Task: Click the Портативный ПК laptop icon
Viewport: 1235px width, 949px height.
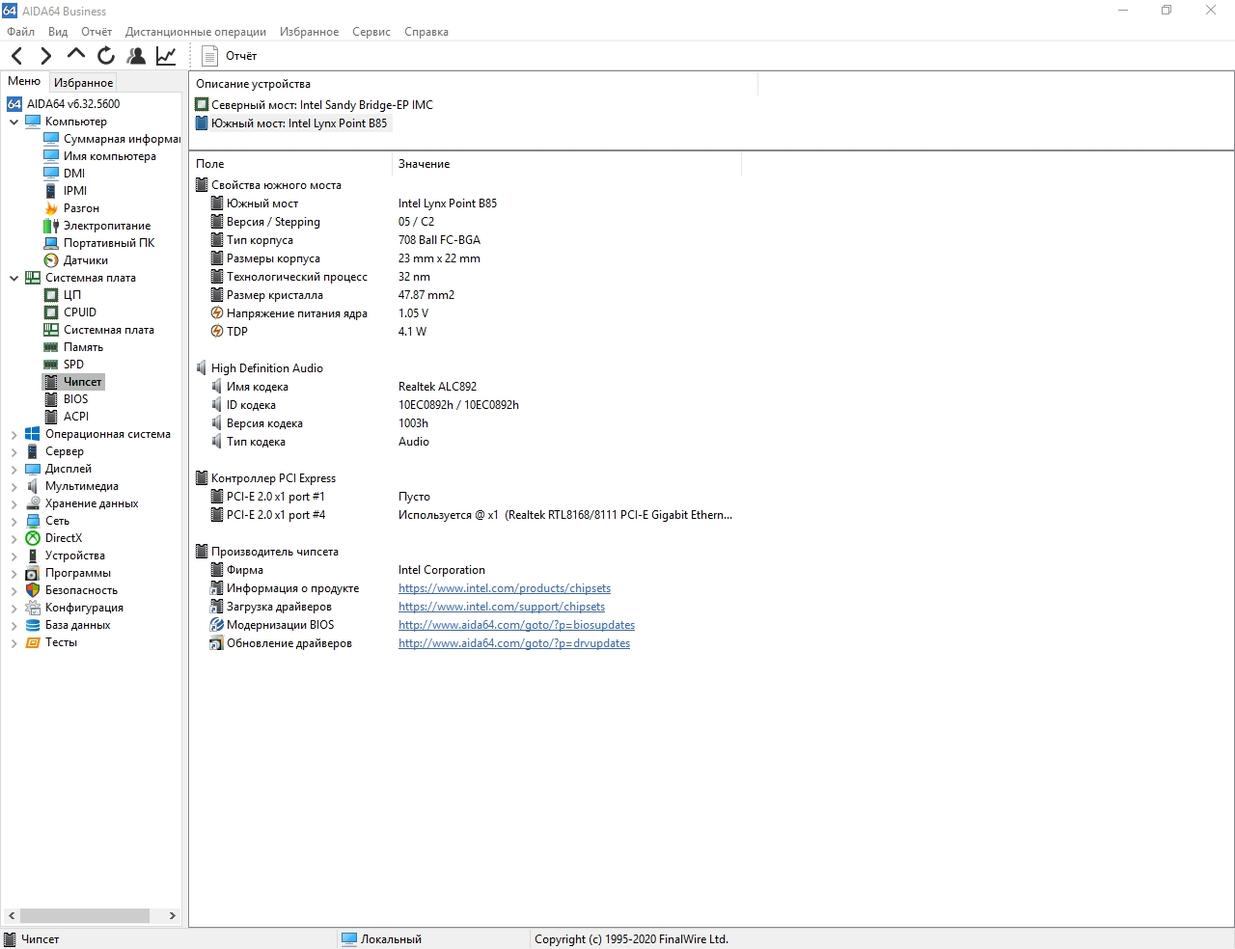Action: [x=51, y=243]
